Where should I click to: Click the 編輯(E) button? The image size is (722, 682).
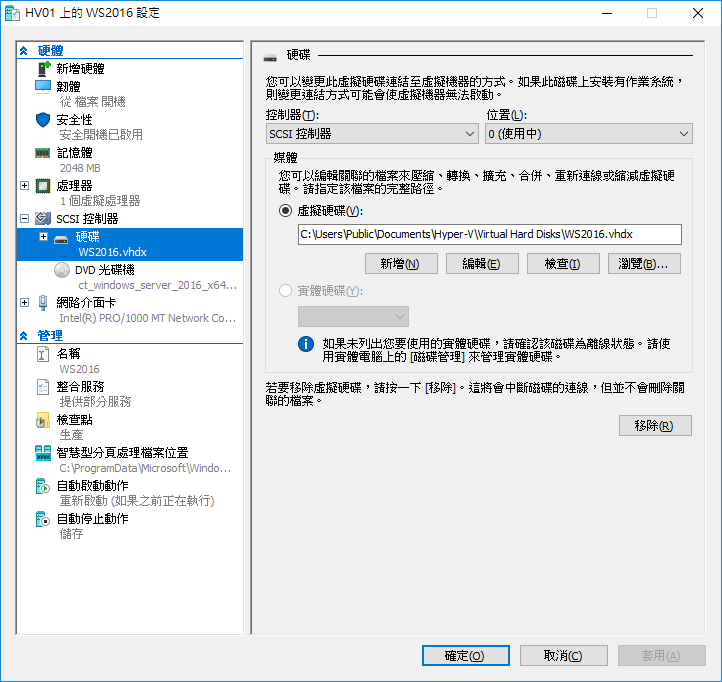(482, 264)
